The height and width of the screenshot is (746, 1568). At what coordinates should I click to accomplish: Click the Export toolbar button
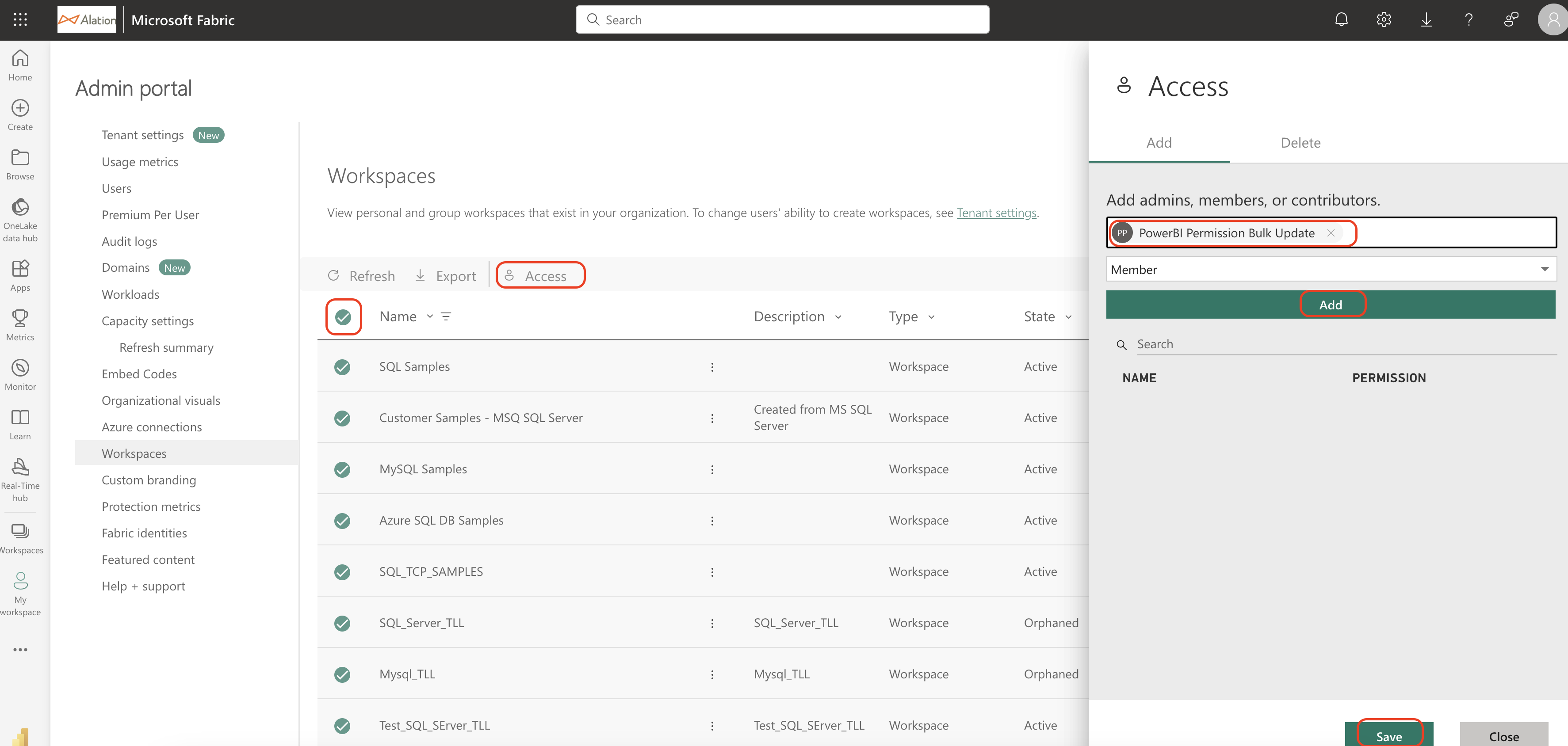pyautogui.click(x=446, y=276)
